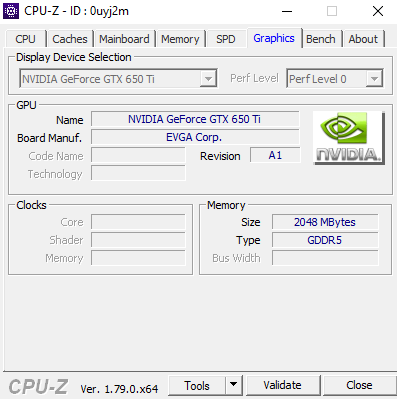The image size is (397, 399).
Task: Expand the Tools dropdown arrow
Action: pyautogui.click(x=234, y=386)
